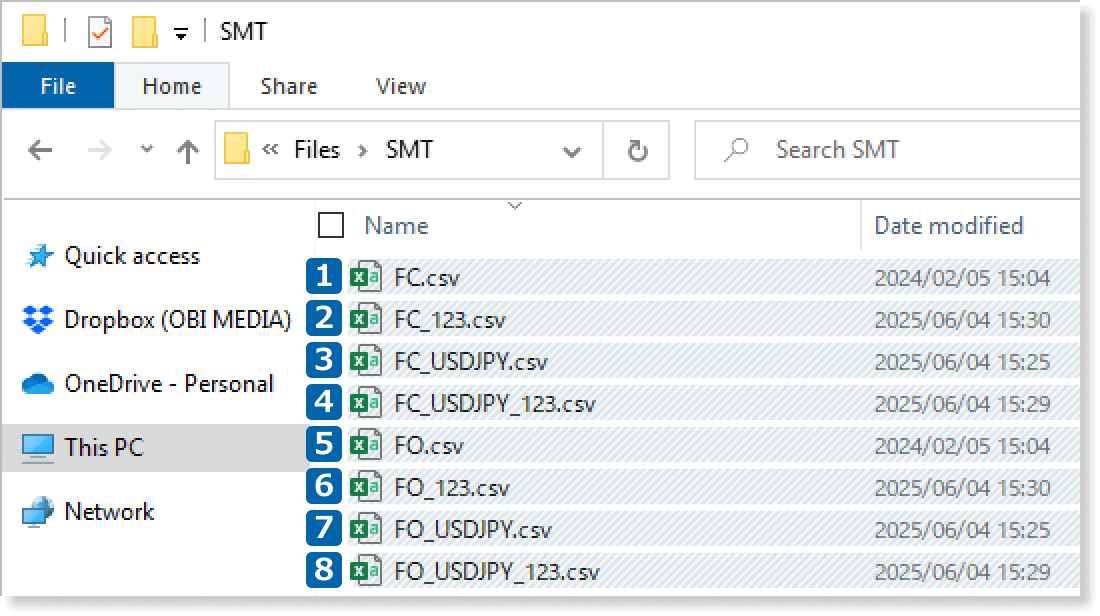1100x616 pixels.
Task: Click the Excel icon beside FC.csv
Action: point(364,277)
